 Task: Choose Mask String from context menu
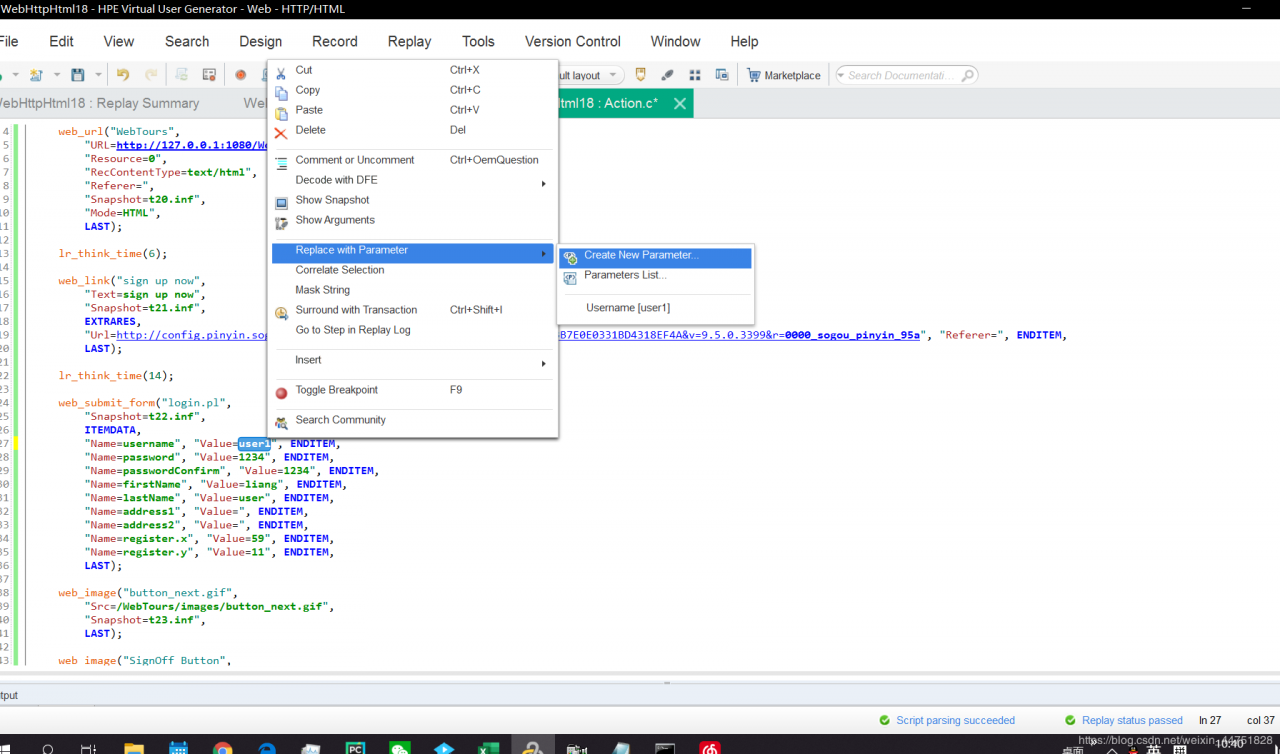tap(322, 290)
